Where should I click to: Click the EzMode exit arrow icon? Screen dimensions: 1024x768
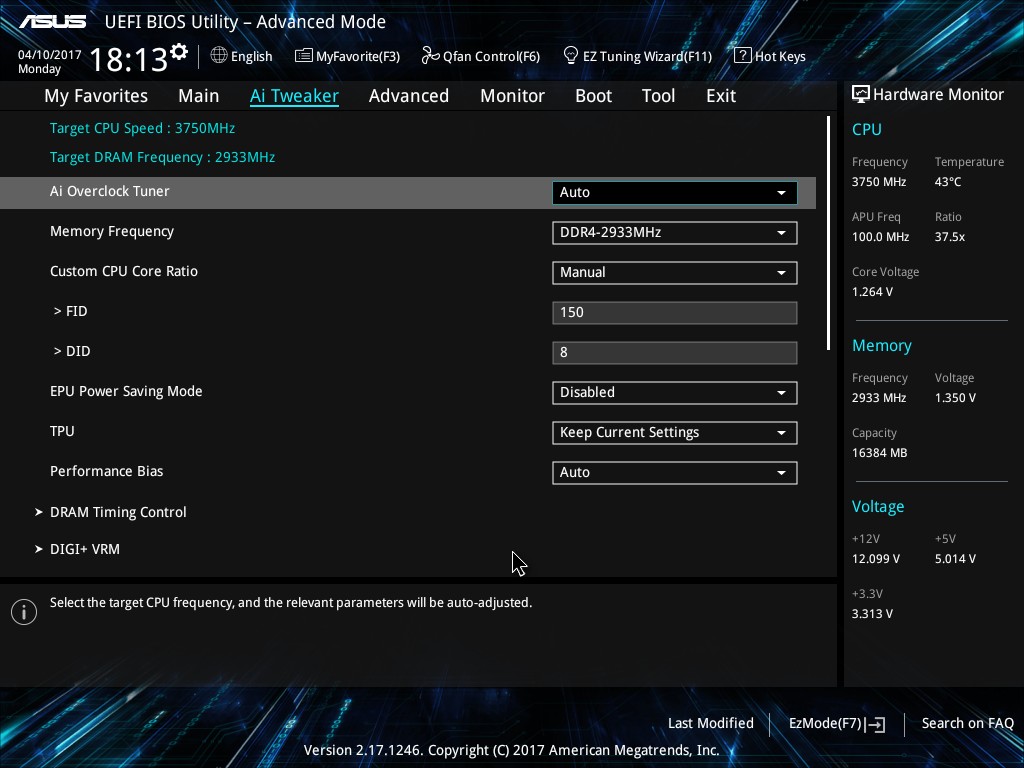click(x=876, y=724)
